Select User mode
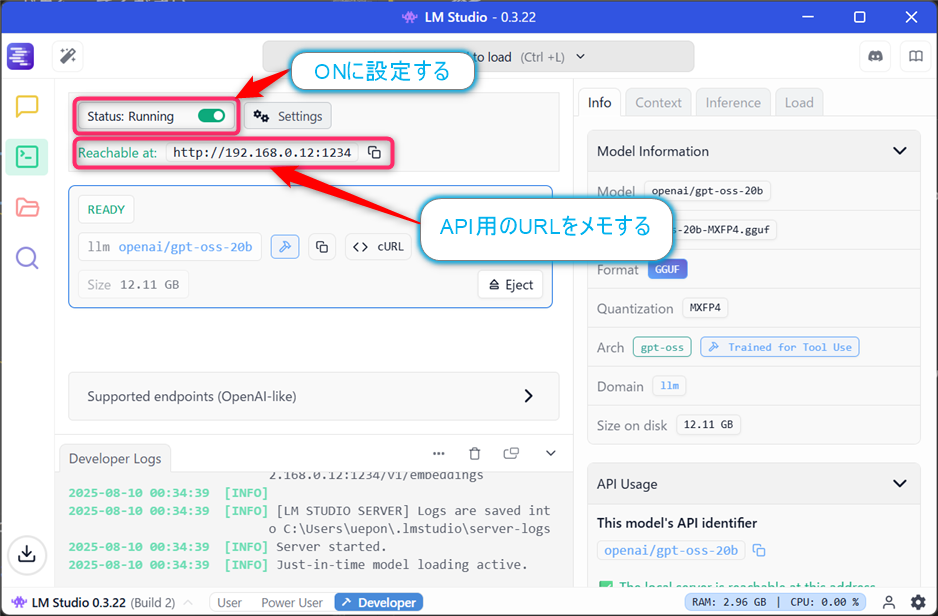Screen dimensions: 938x616 [x=229, y=602]
